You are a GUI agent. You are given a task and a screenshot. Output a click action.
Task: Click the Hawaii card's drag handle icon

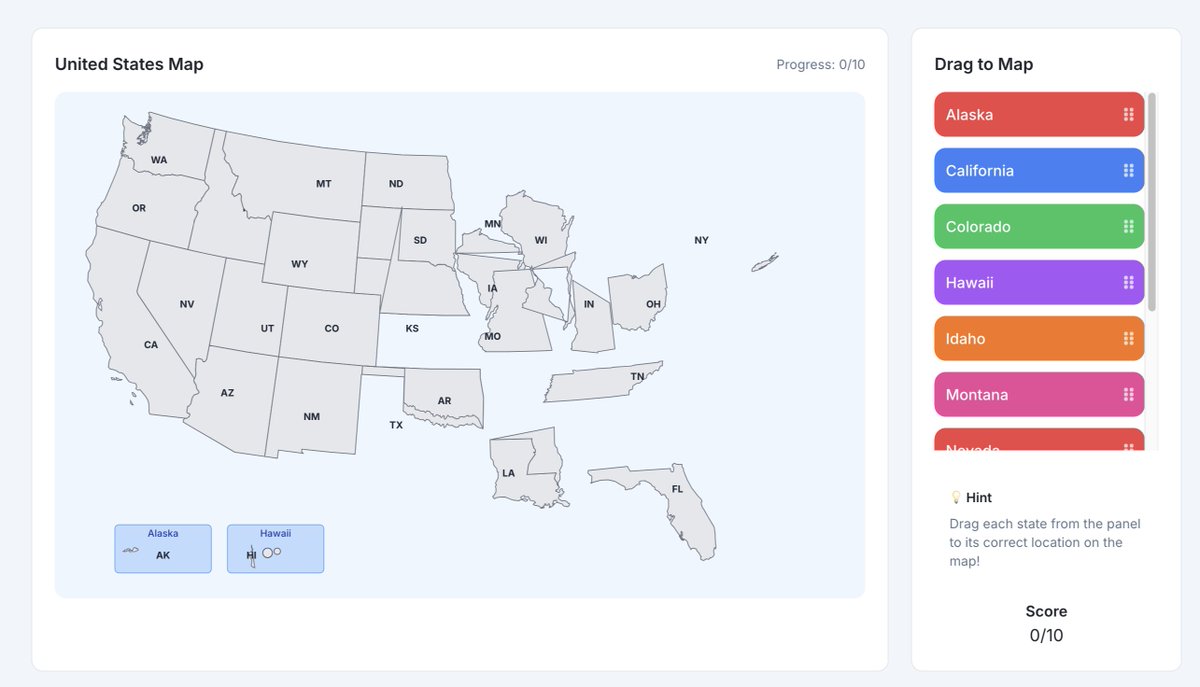click(x=1128, y=283)
